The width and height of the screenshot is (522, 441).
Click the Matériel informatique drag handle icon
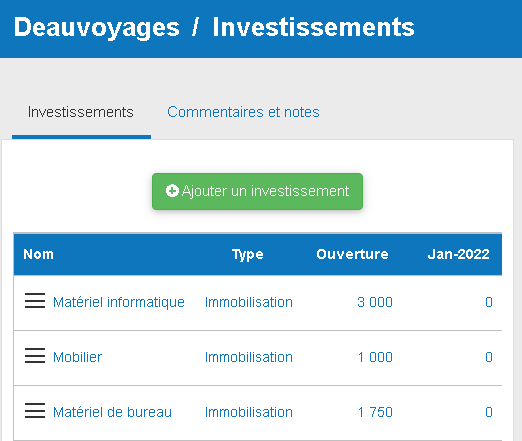pyautogui.click(x=35, y=301)
